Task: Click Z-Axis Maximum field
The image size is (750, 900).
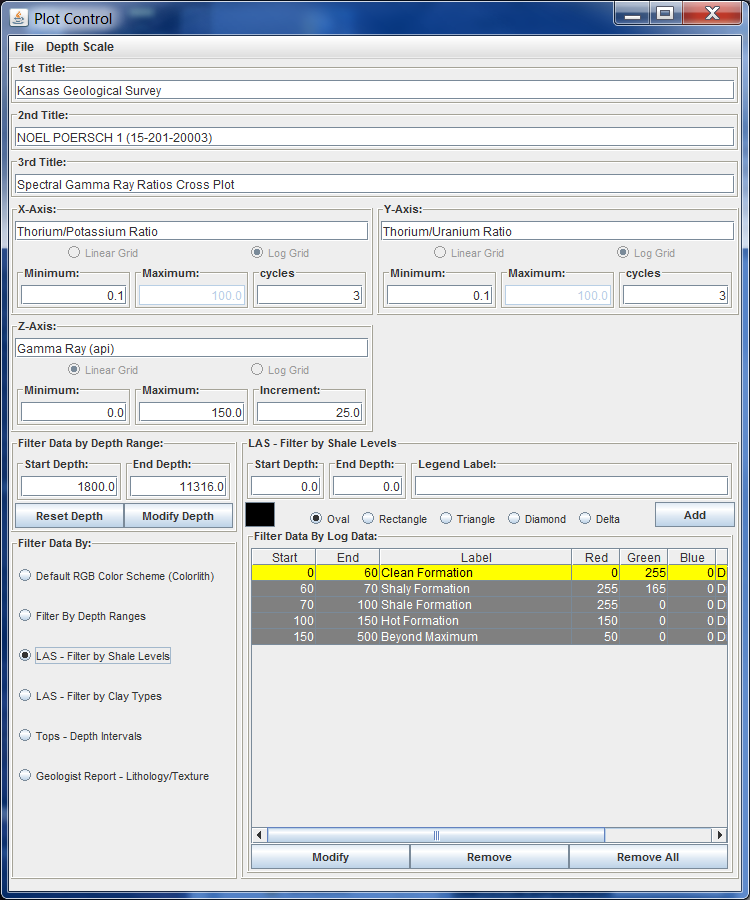Action: click(x=192, y=412)
